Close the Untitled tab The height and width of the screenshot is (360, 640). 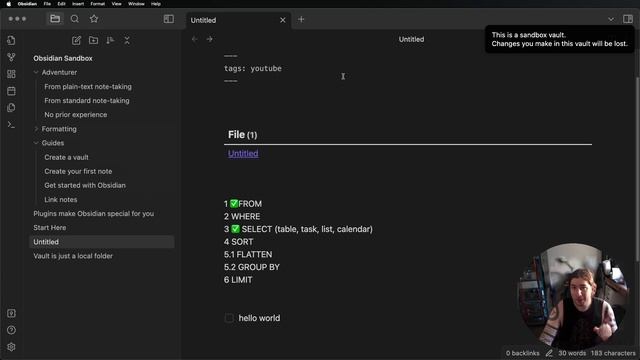tap(282, 20)
